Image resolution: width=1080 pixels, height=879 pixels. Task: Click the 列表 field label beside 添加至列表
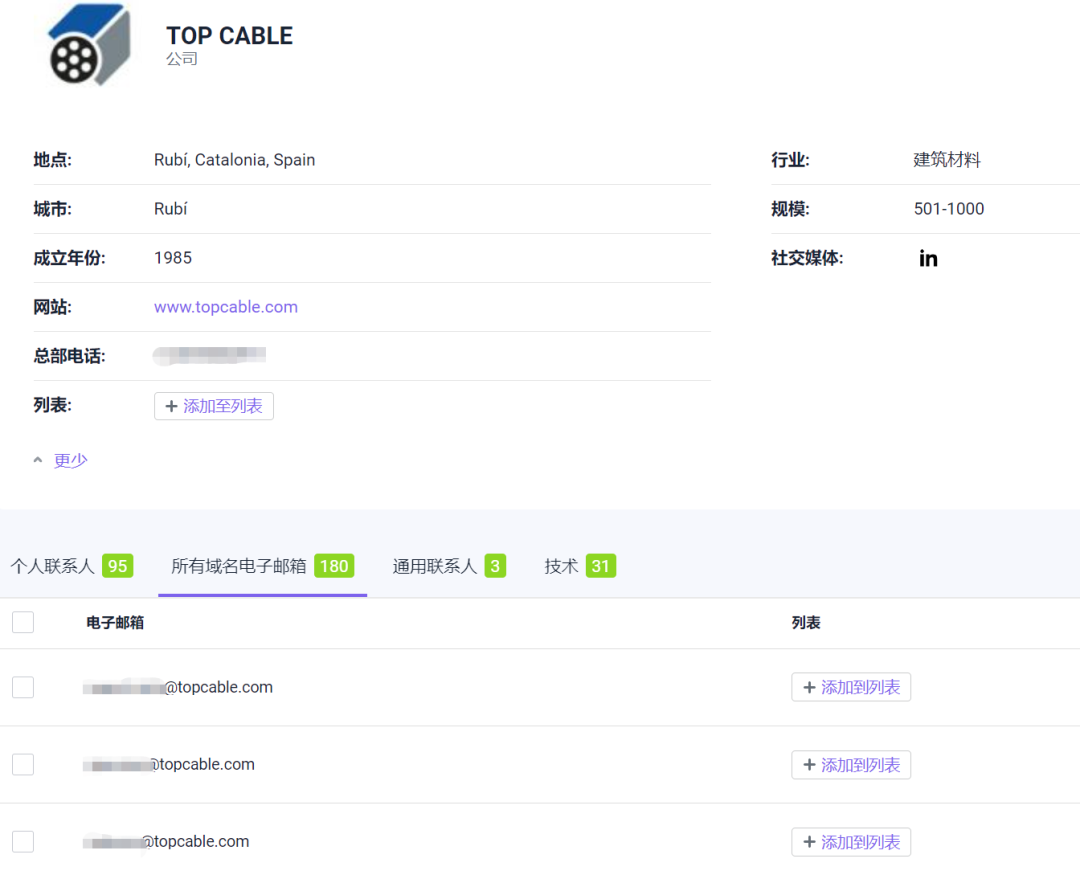click(52, 405)
